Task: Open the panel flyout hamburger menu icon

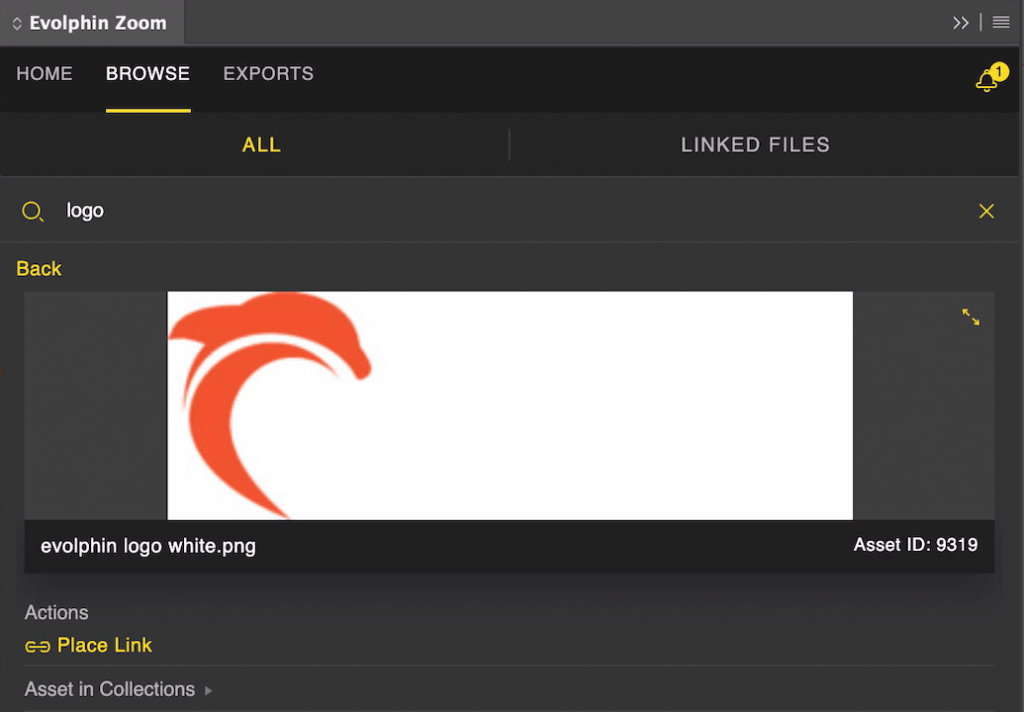Action: pos(1000,22)
